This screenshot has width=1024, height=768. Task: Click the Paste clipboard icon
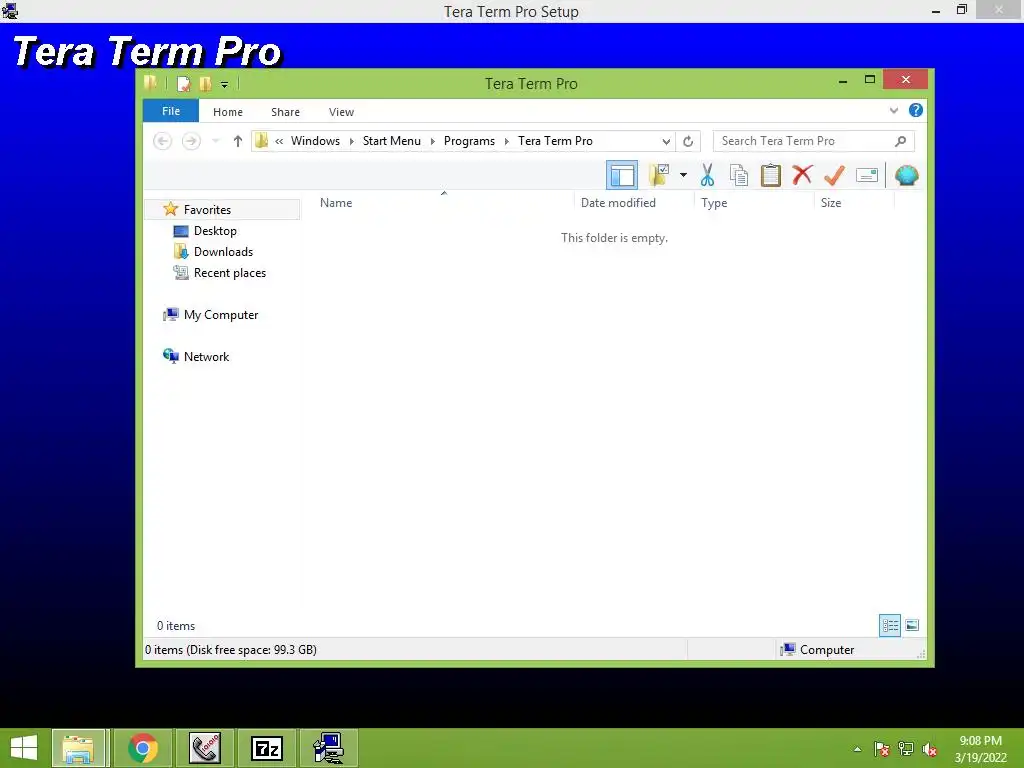click(771, 175)
